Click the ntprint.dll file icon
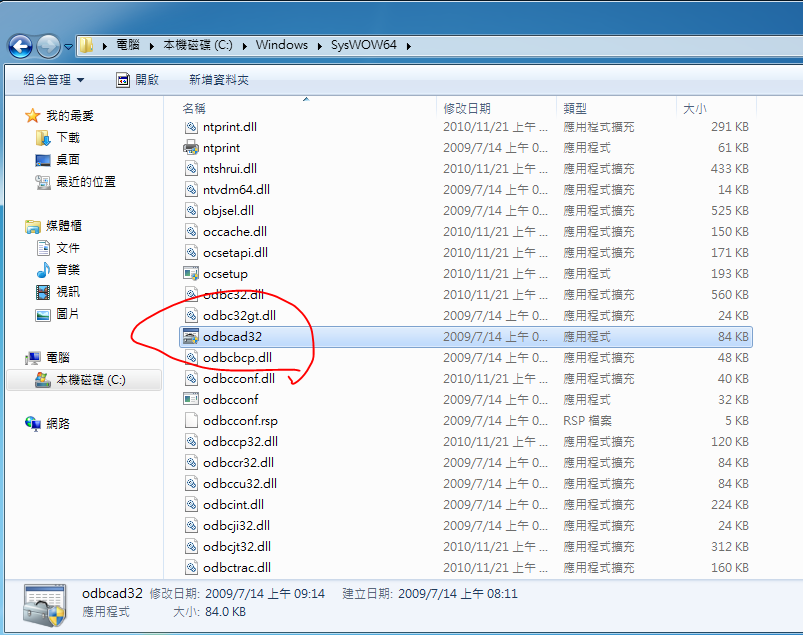Image resolution: width=803 pixels, height=635 pixels. point(191,126)
